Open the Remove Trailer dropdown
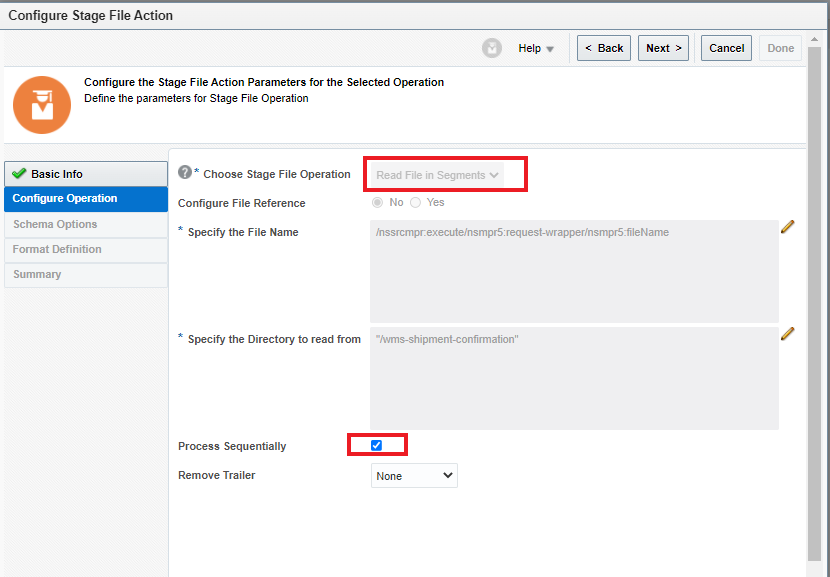830x577 pixels. point(414,476)
